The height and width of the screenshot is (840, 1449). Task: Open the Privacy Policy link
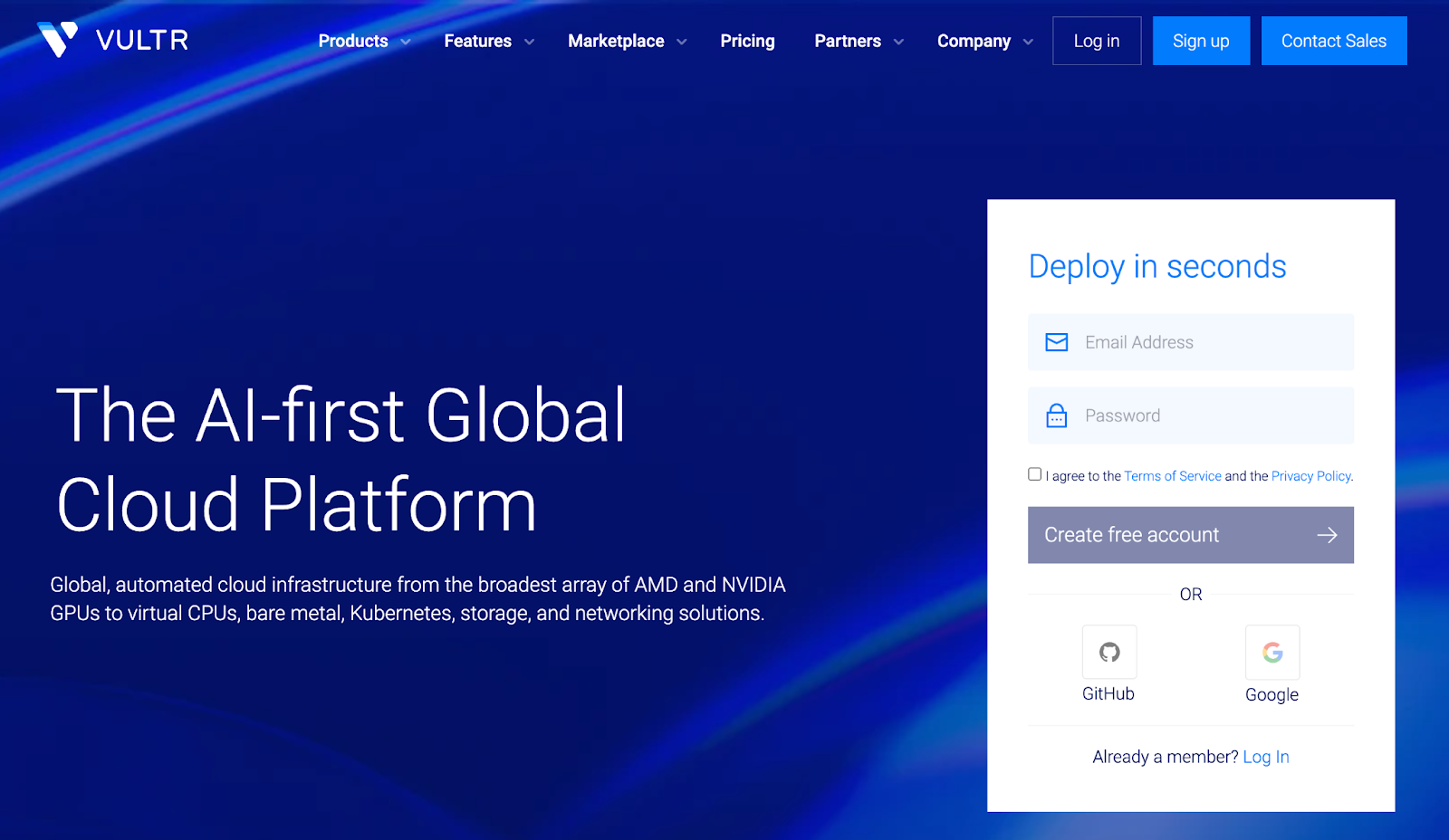tap(1310, 475)
